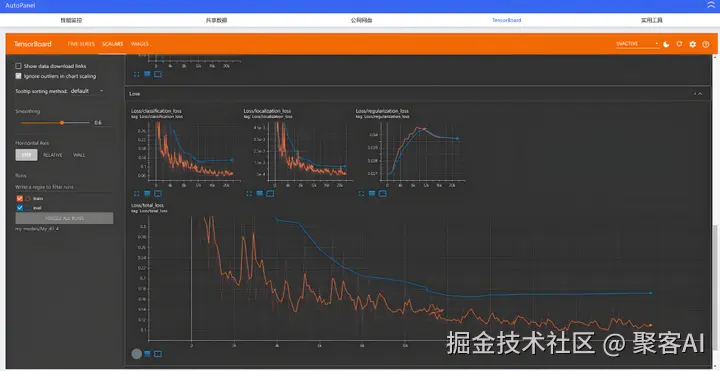
Task: Open the help question mark icon
Action: 706,44
